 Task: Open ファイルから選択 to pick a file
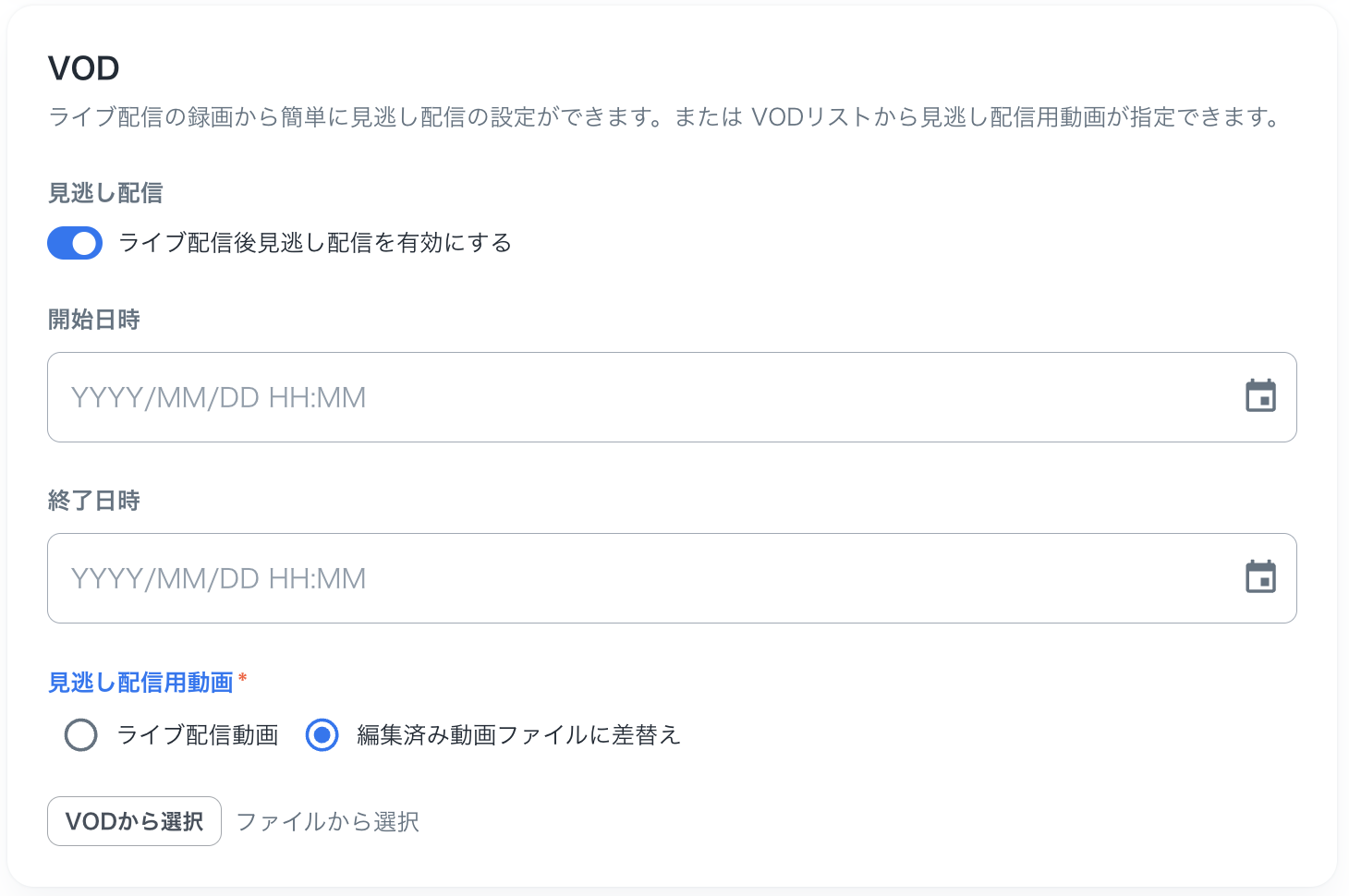pos(329,820)
